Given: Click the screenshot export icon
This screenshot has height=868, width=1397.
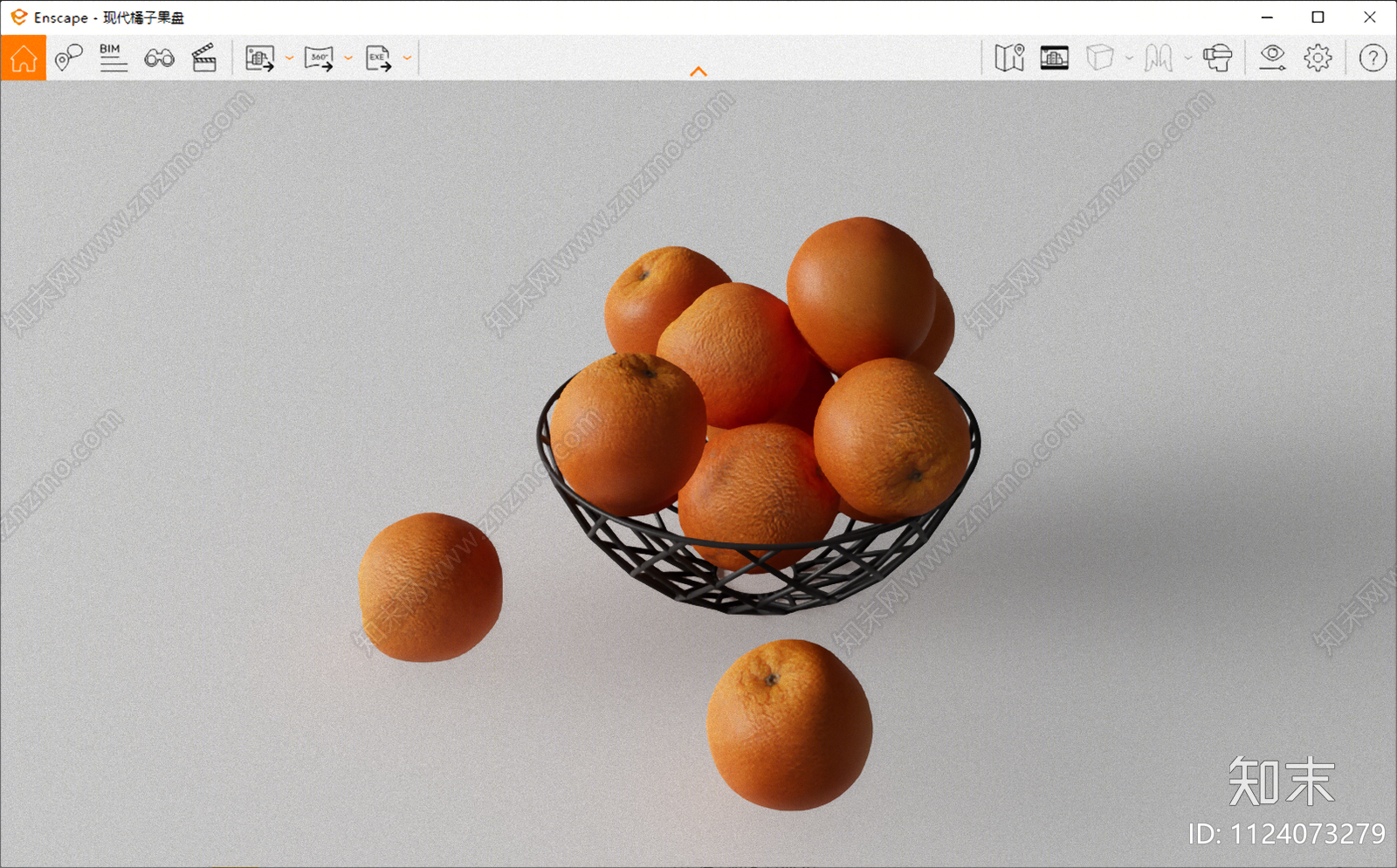Looking at the screenshot, I should (259, 59).
